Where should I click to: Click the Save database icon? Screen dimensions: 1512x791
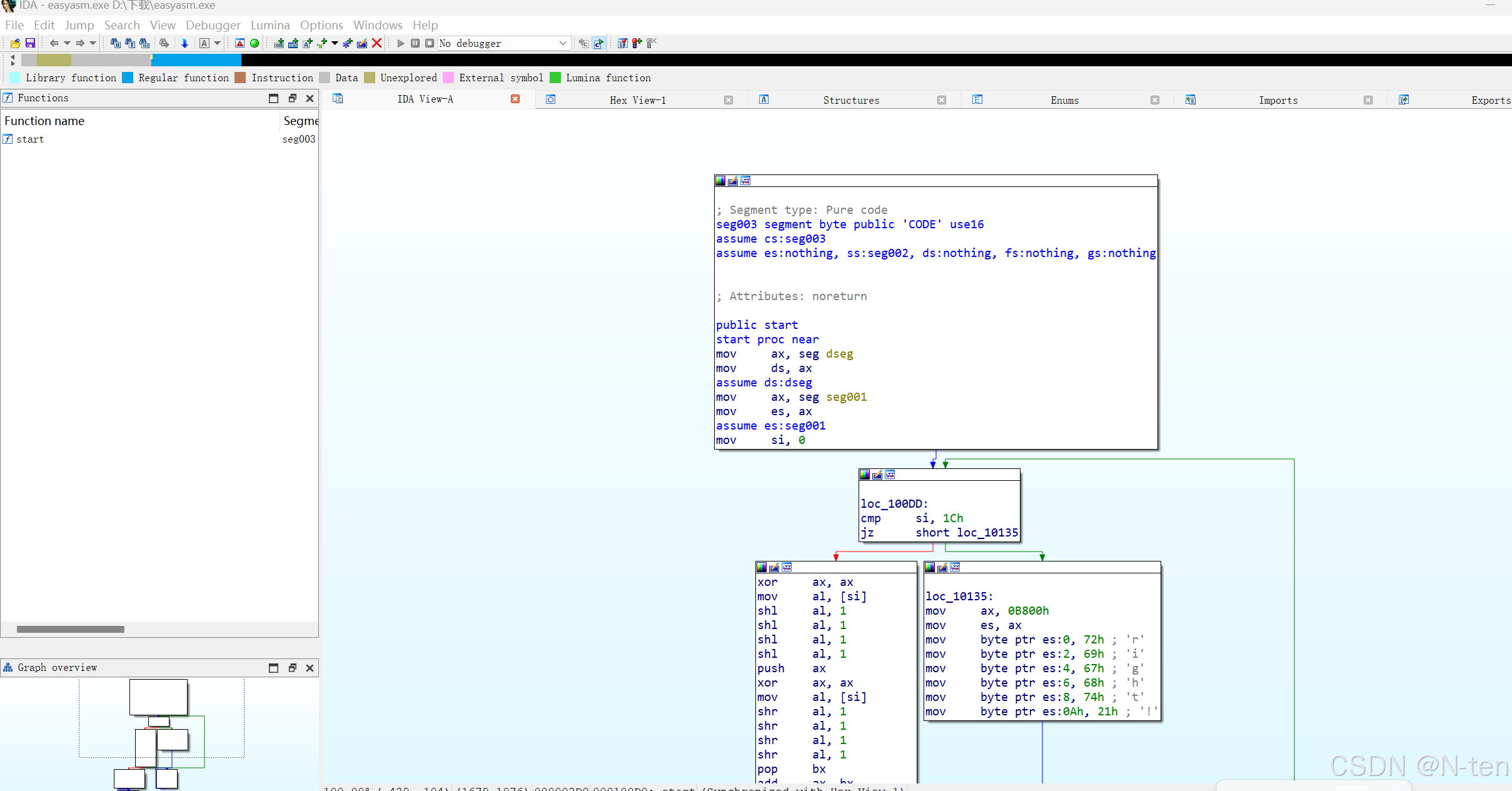pos(30,43)
